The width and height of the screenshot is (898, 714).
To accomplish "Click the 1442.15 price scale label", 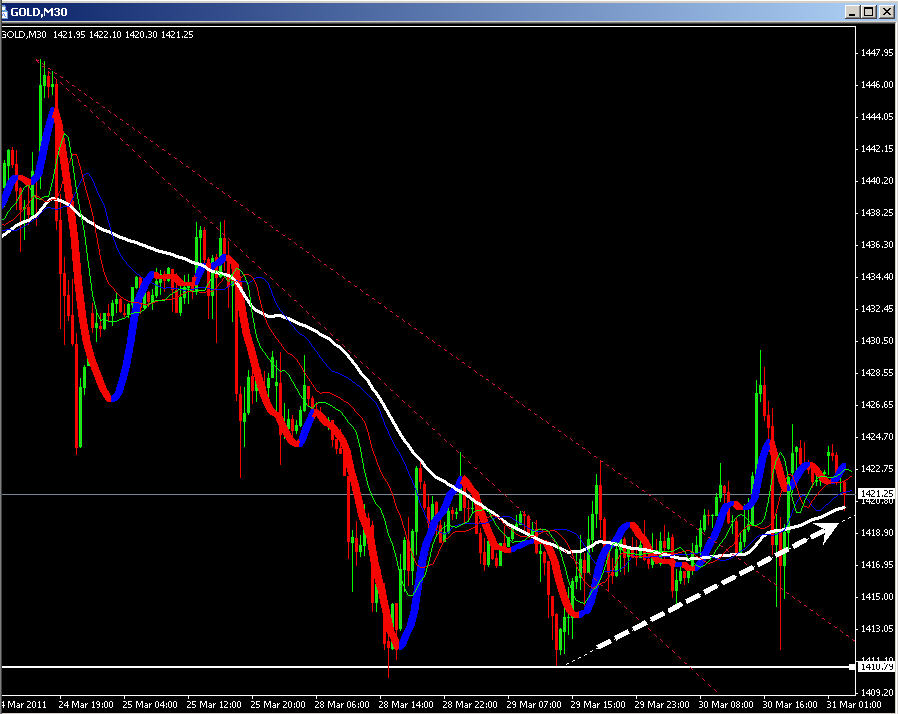I will click(877, 149).
